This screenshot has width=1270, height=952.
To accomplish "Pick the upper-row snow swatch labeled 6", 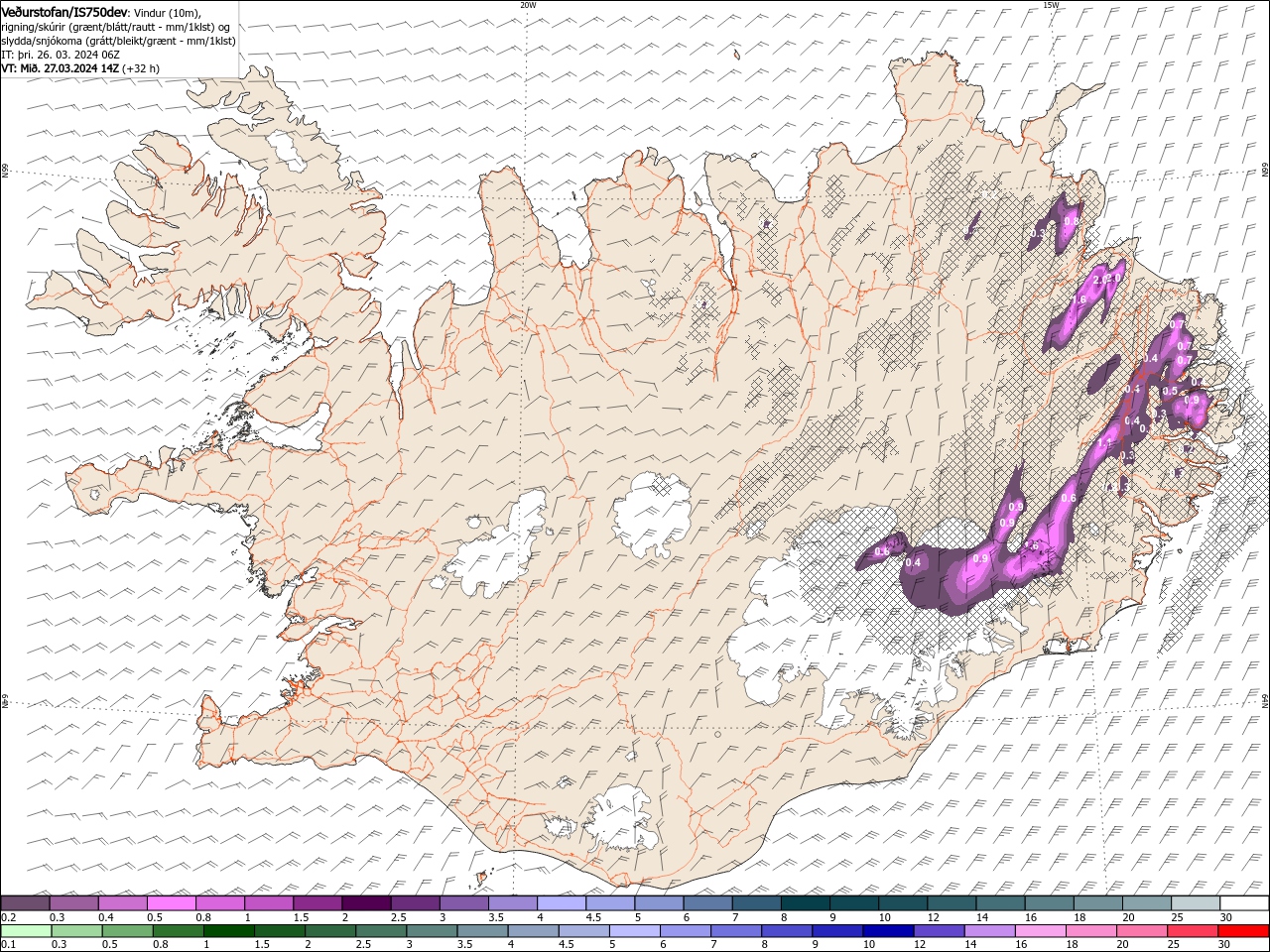I will [x=708, y=902].
